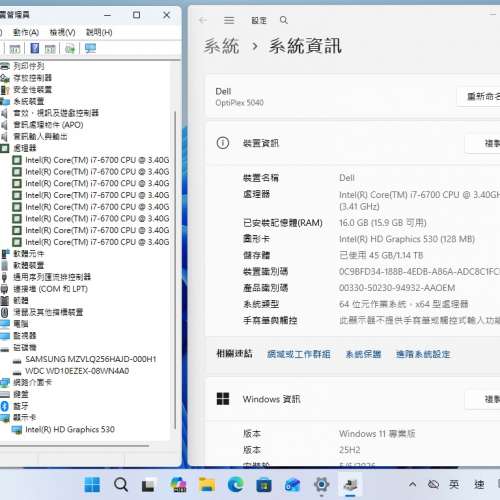Open Task View on the taskbar

click(x=148, y=485)
